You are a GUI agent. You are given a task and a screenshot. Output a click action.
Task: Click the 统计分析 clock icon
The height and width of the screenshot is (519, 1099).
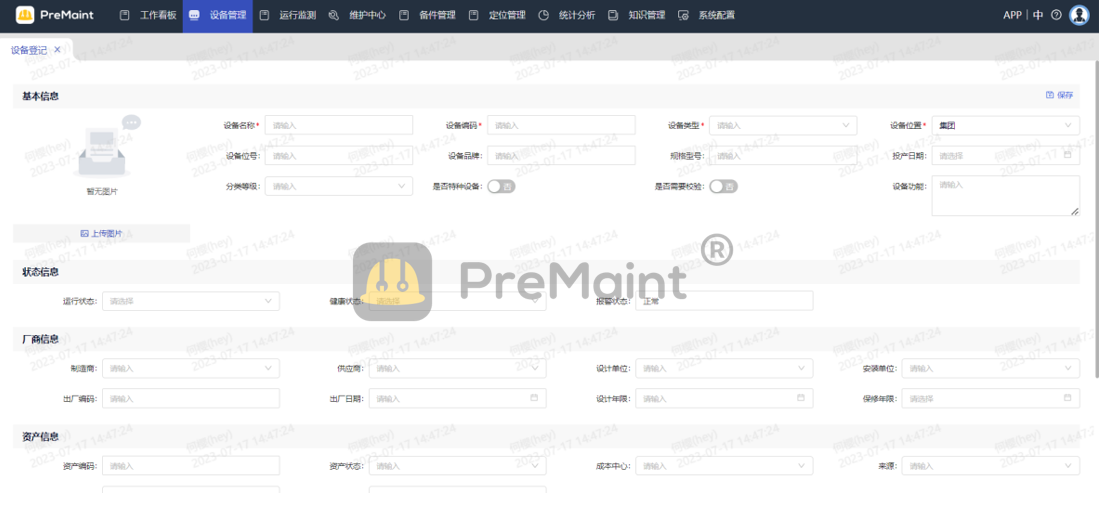tap(544, 15)
